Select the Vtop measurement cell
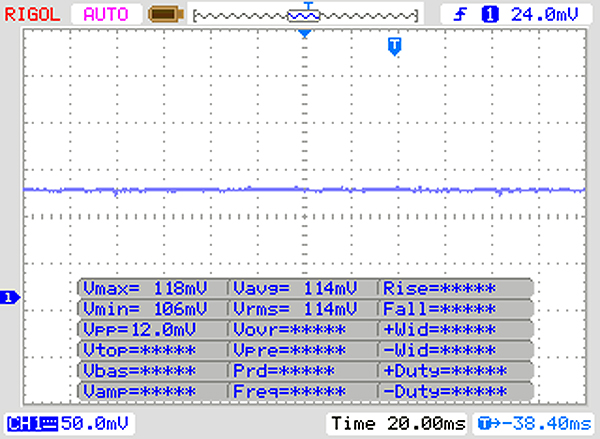Screen dimensions: 600x439 (152, 350)
